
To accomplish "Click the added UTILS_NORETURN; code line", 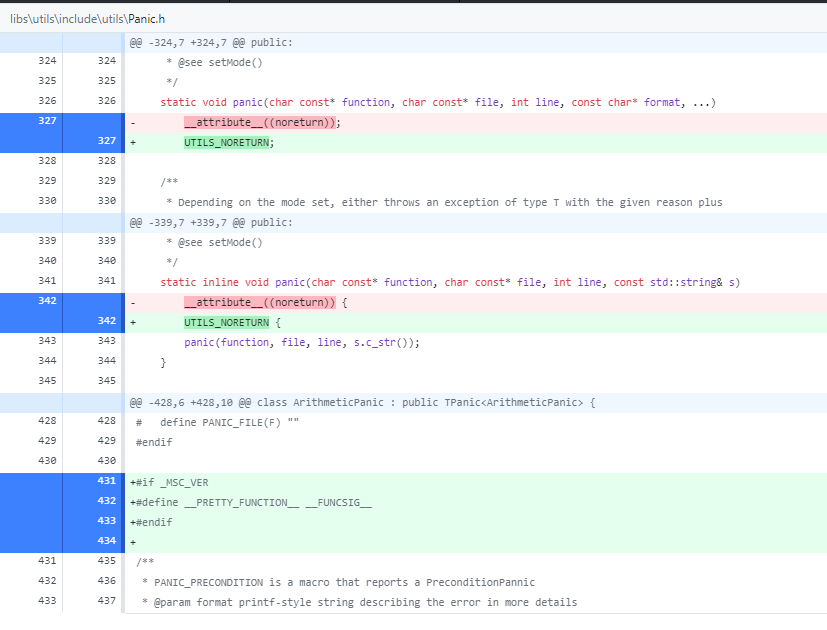I will coord(476,143).
